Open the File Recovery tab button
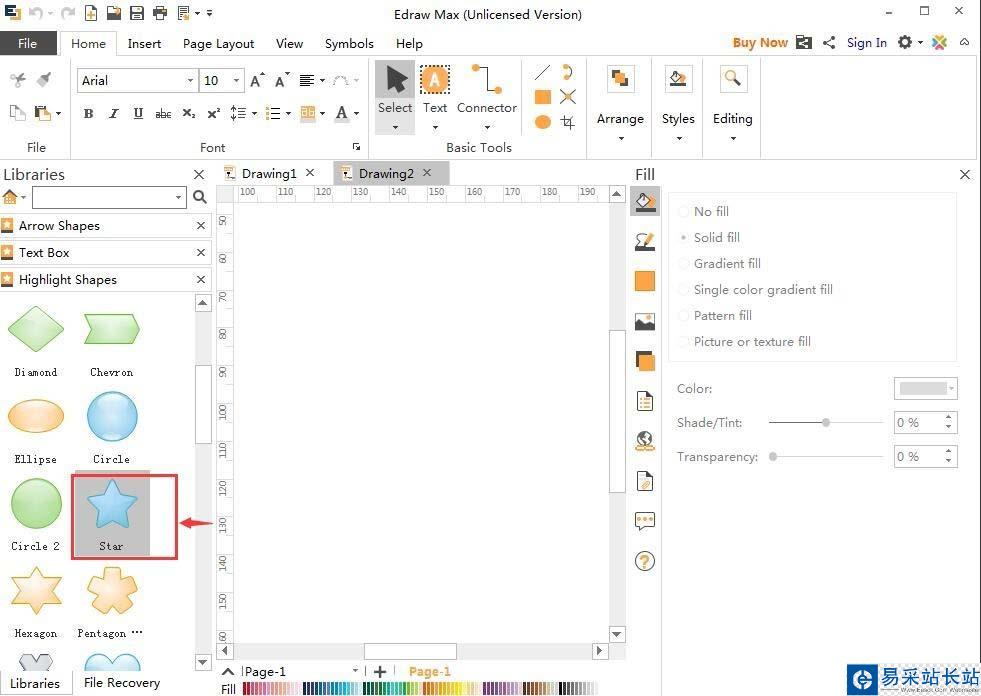 [x=122, y=683]
